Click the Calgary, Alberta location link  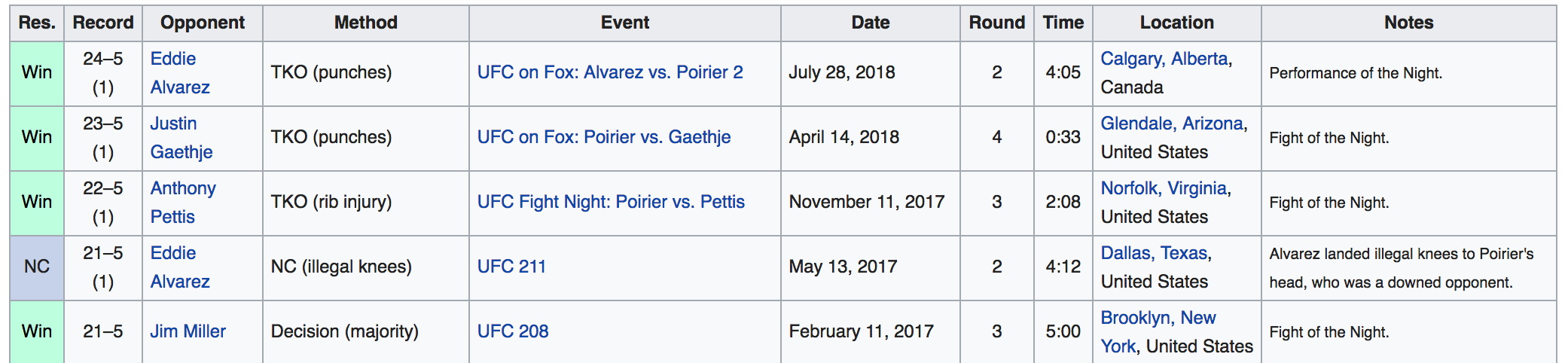coord(1164,59)
